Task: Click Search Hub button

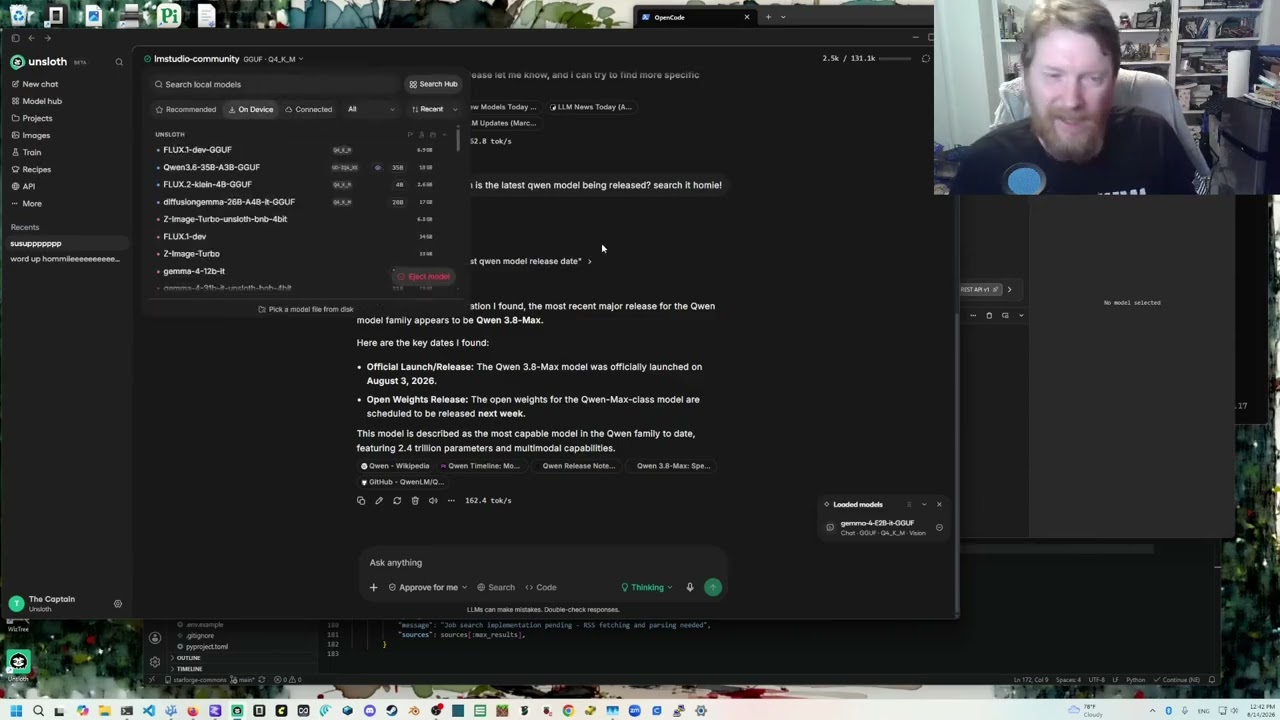Action: tap(433, 84)
